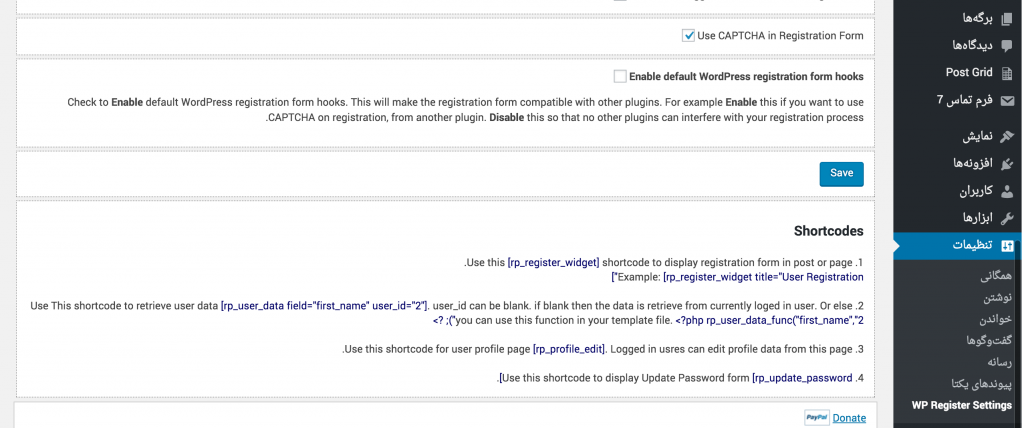Click the Shortcodes heading
This screenshot has height=428, width=1024.
pyautogui.click(x=829, y=231)
